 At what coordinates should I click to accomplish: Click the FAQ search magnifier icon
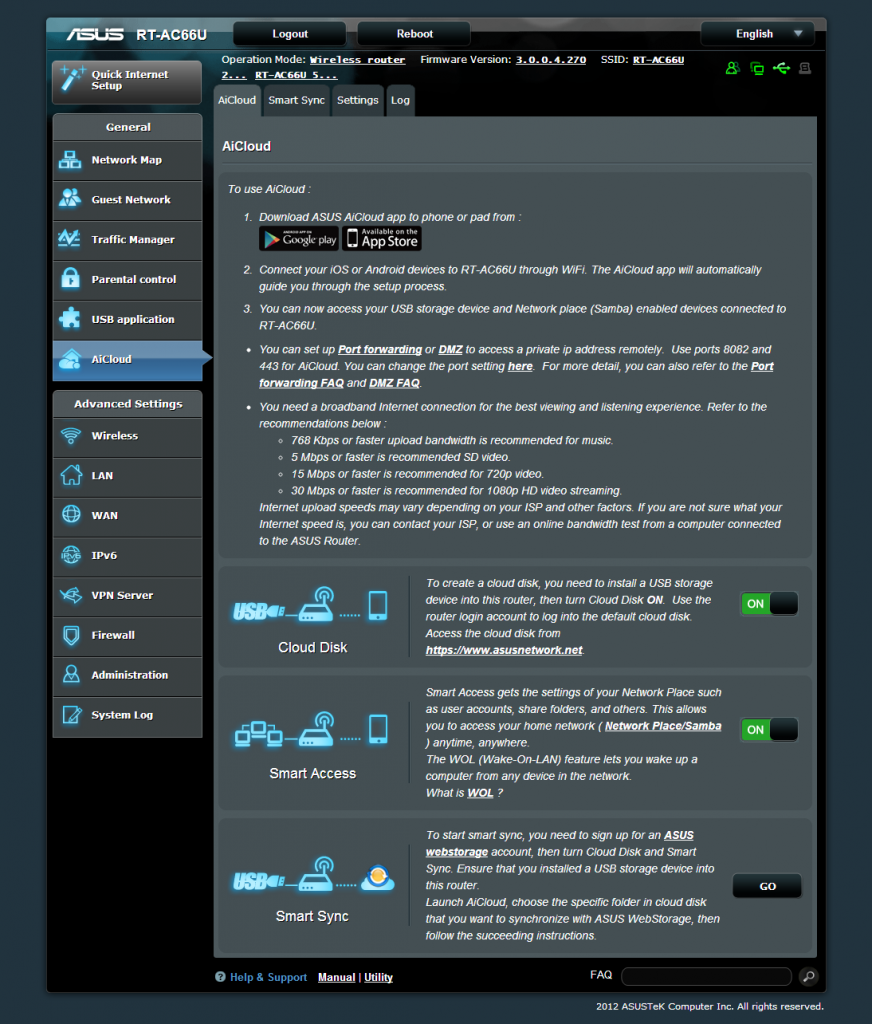pyautogui.click(x=808, y=976)
